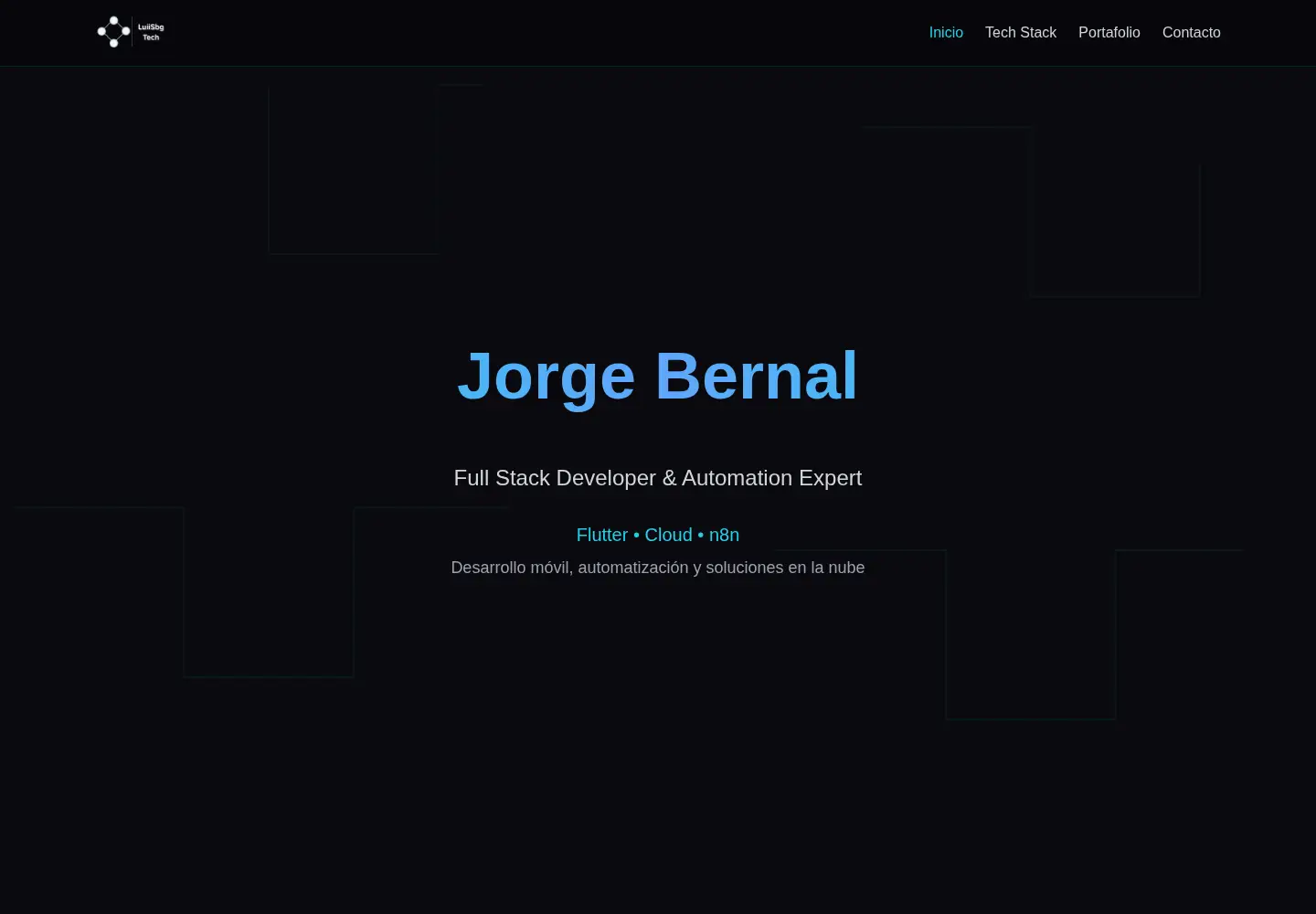Click the LuiiSbg Tech logo
This screenshot has height=914, width=1316.
132,32
